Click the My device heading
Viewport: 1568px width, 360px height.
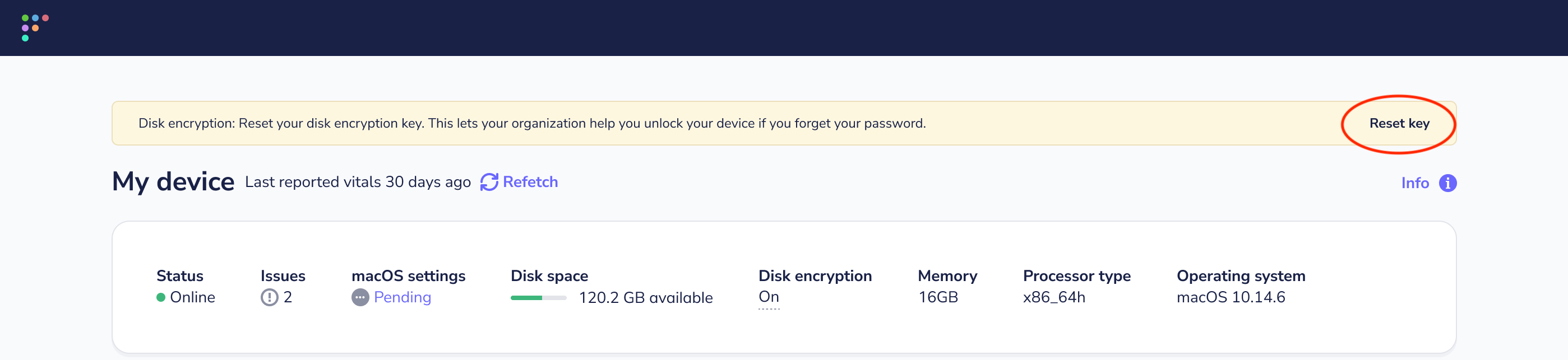coord(173,181)
